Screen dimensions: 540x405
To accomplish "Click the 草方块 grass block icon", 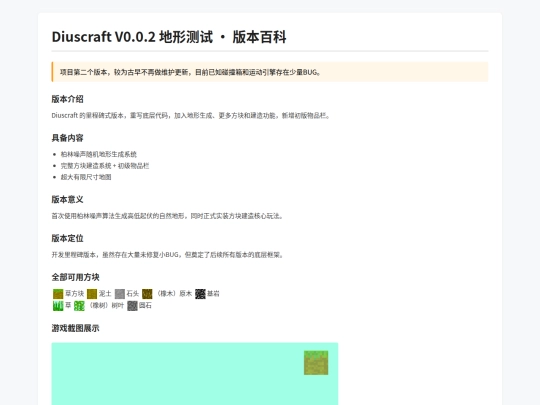I will pyautogui.click(x=58, y=294).
